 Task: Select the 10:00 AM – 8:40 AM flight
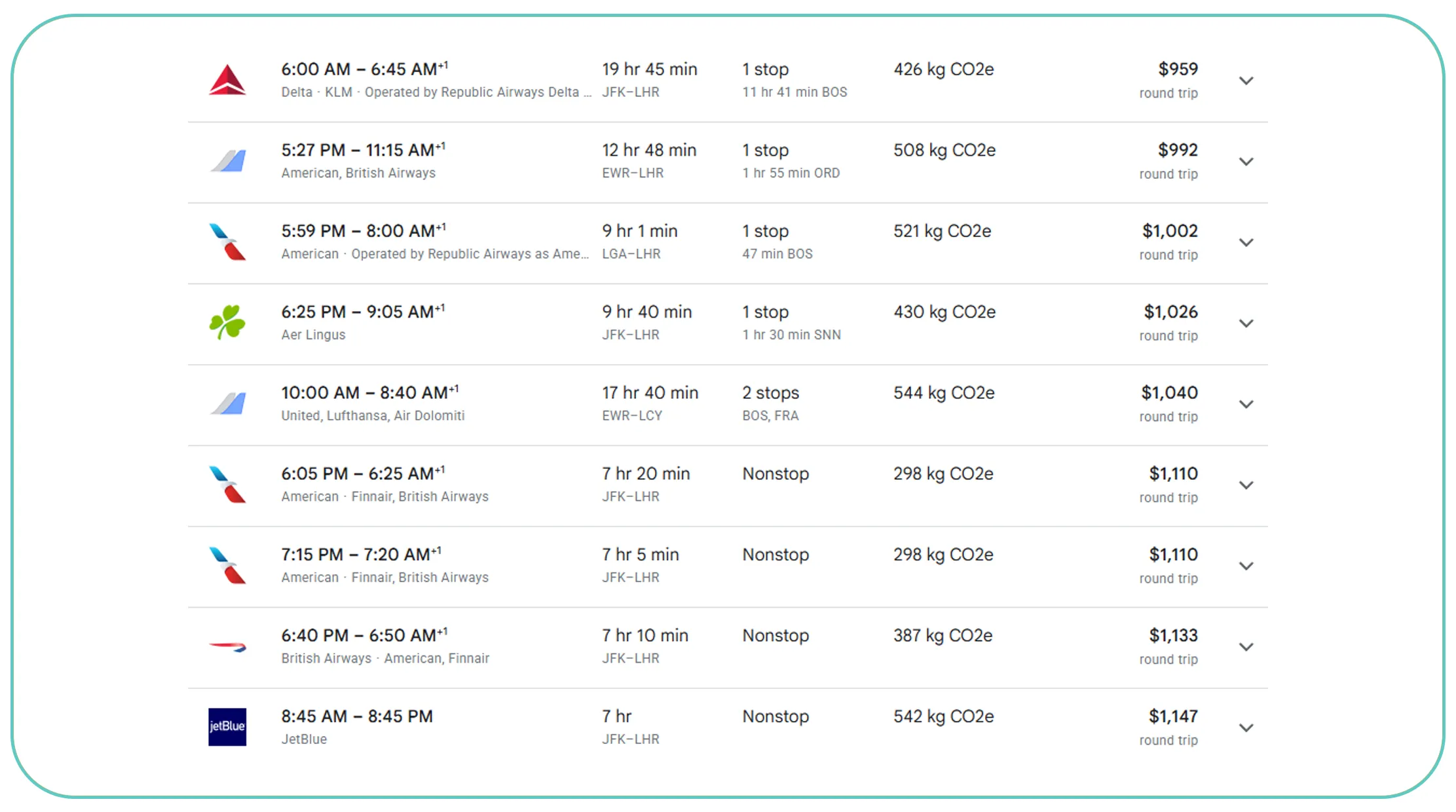click(728, 405)
